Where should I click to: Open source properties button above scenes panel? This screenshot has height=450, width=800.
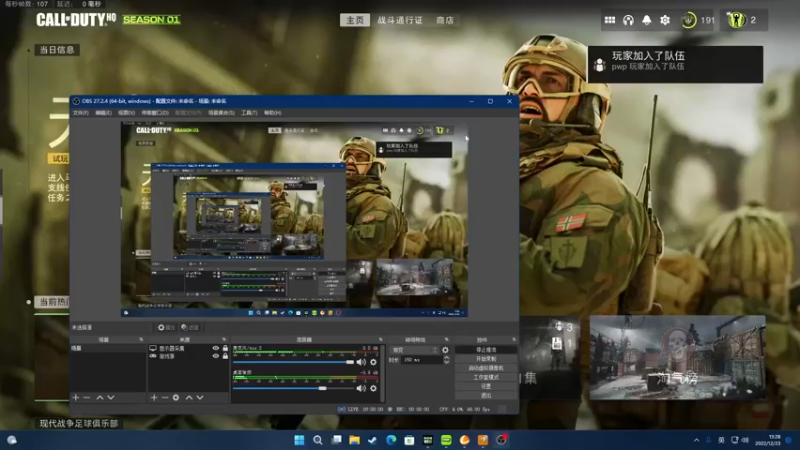(x=166, y=327)
